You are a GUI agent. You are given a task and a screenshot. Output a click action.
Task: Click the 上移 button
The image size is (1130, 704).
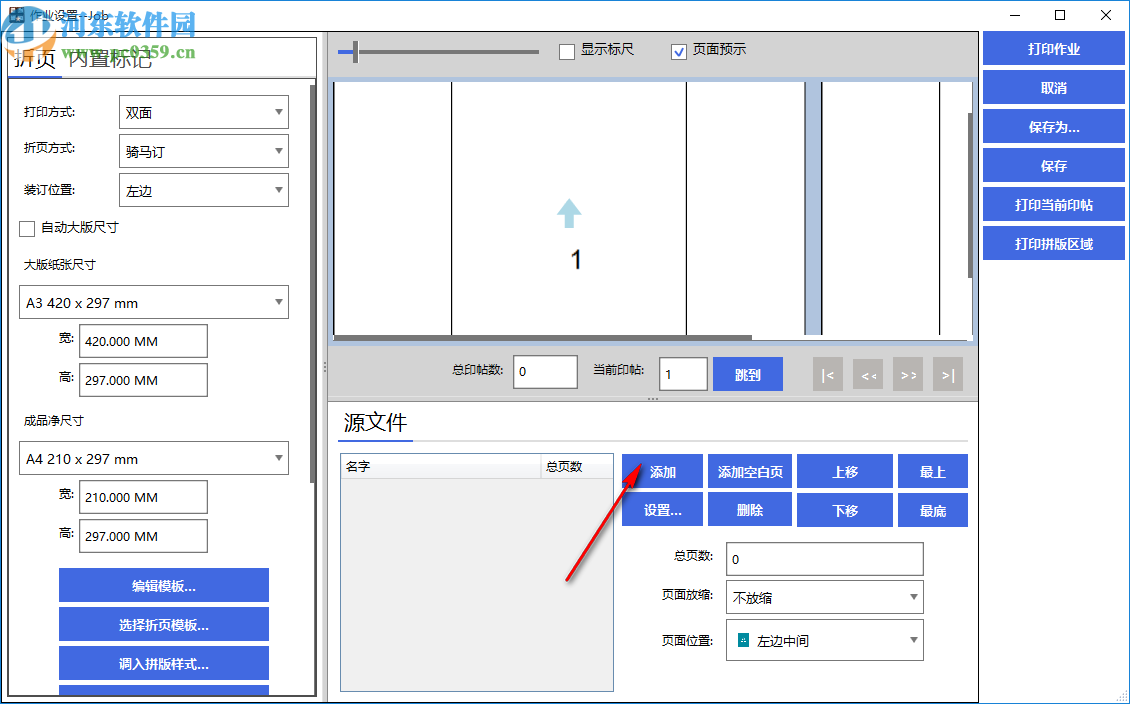[845, 472]
